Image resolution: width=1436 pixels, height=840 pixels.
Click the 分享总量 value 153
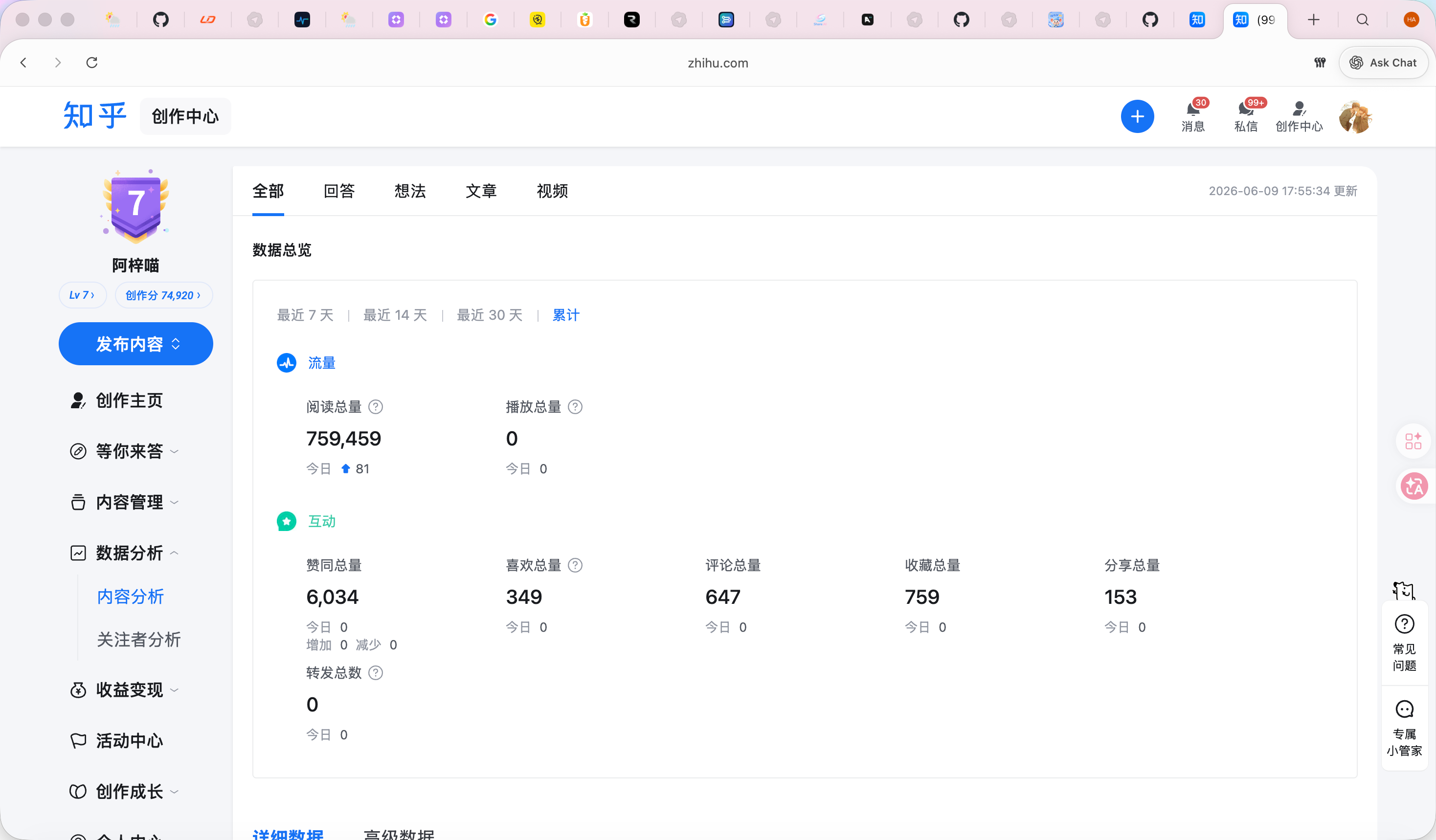tap(1121, 596)
